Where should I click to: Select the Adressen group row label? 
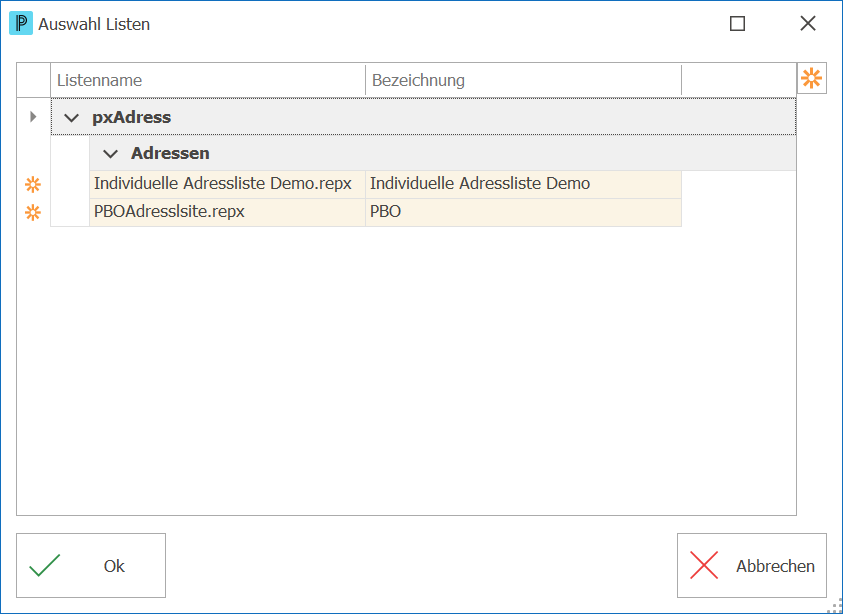tap(170, 153)
